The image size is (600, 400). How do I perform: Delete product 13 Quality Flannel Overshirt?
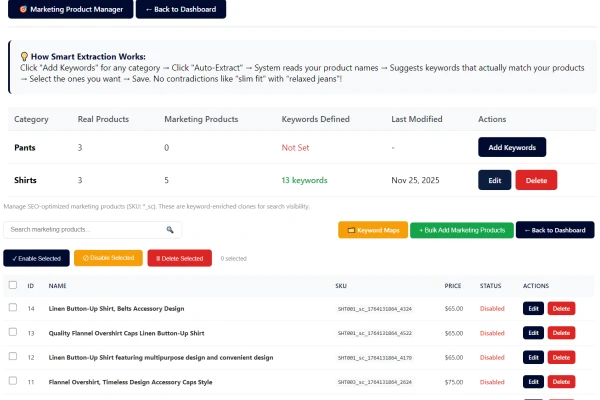[561, 333]
